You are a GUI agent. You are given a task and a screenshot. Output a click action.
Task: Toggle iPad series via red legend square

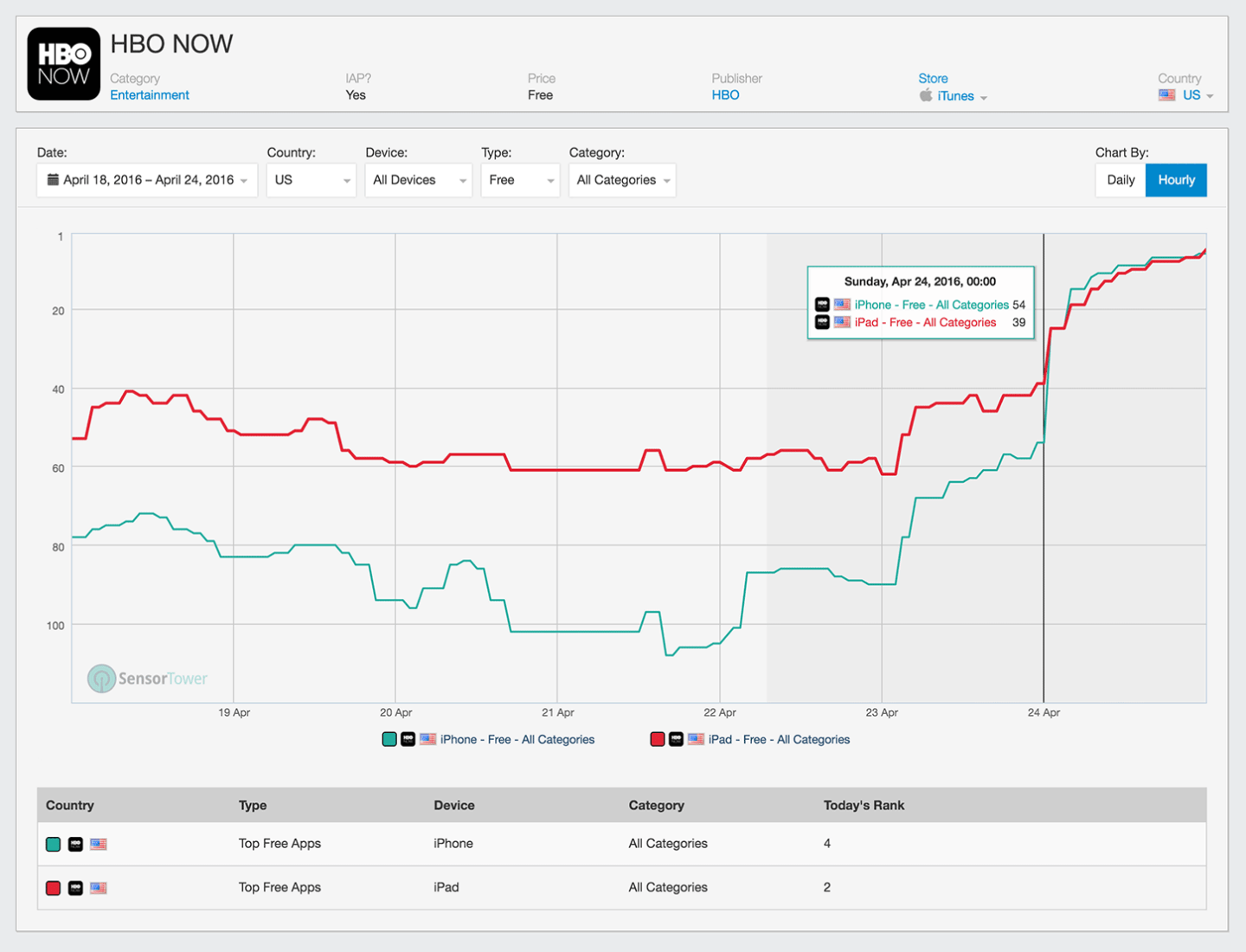658,739
